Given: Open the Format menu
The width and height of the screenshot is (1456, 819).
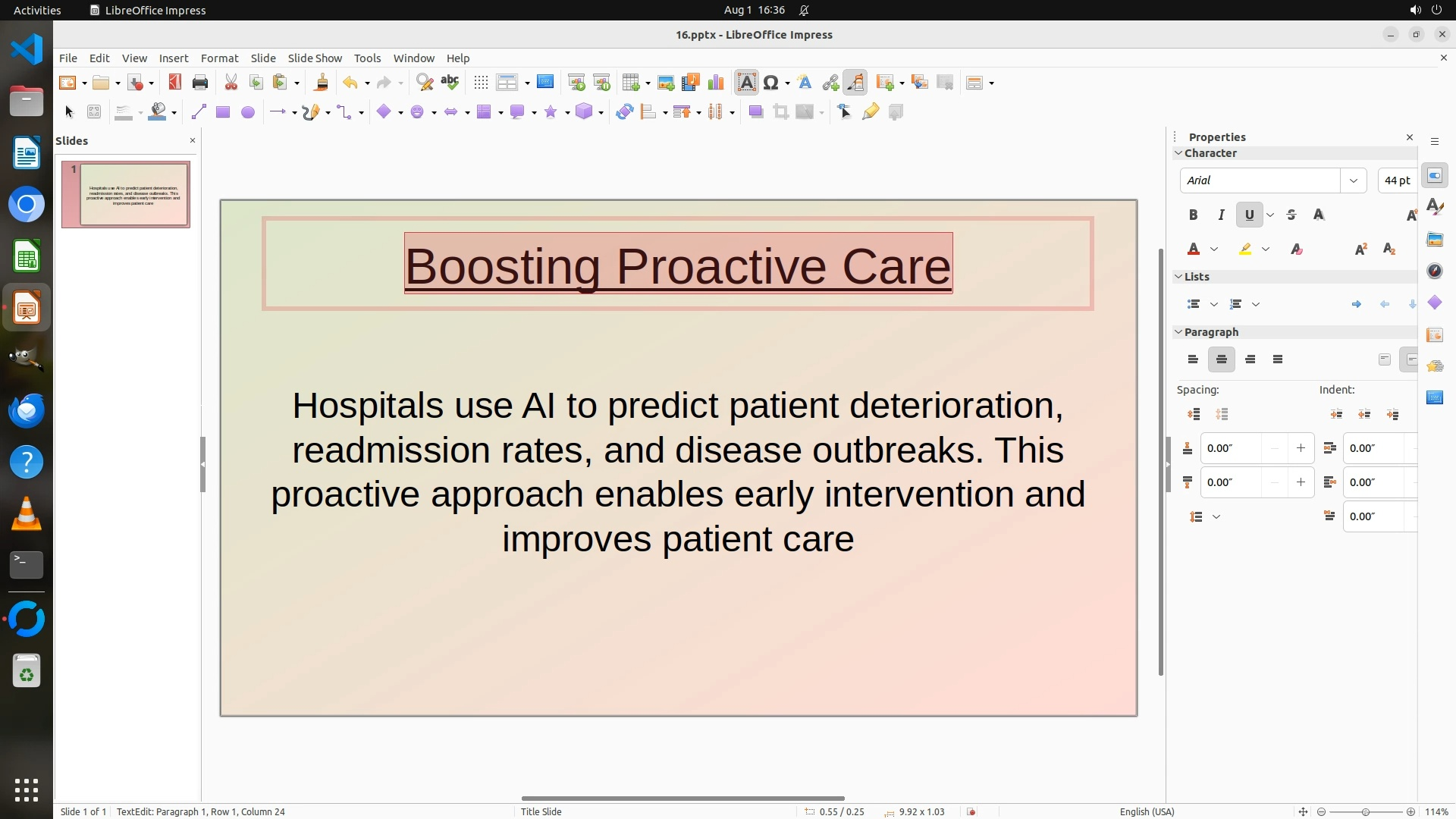Looking at the screenshot, I should pyautogui.click(x=219, y=58).
